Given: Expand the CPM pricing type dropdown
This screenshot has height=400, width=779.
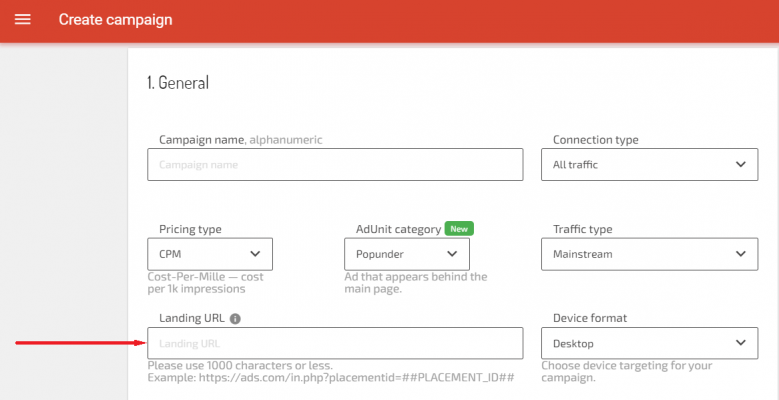Looking at the screenshot, I should coord(210,254).
